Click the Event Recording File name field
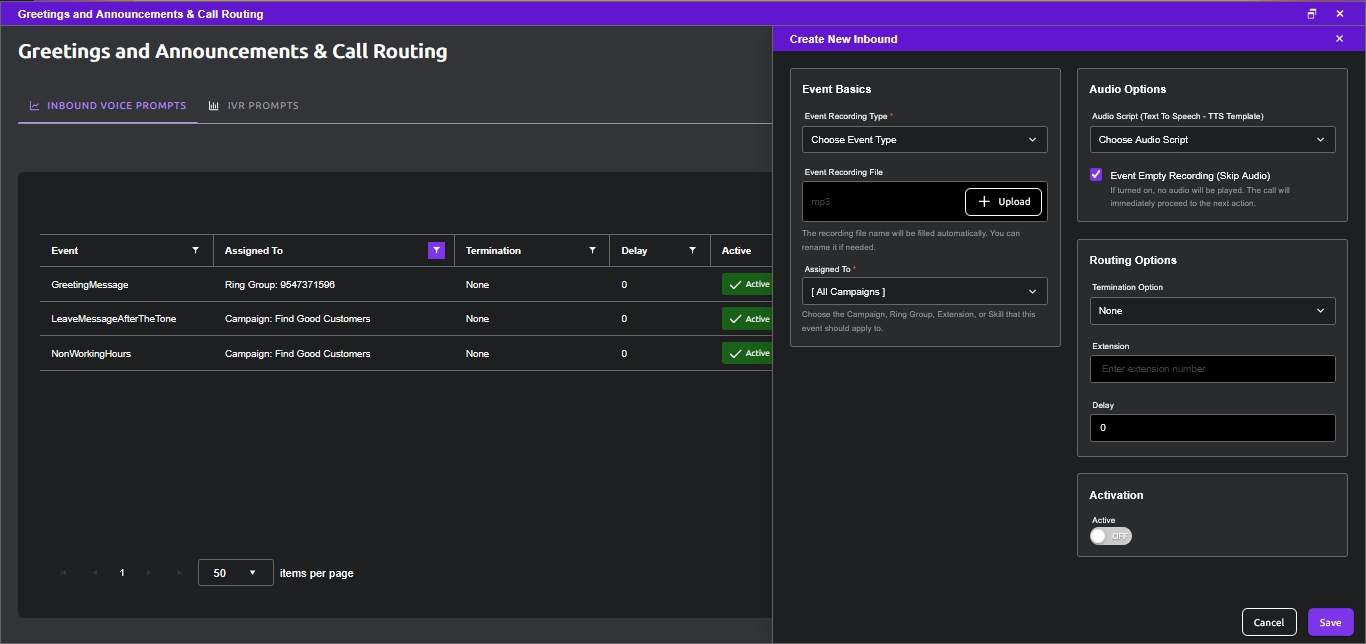Viewport: 1366px width, 644px height. click(x=883, y=201)
